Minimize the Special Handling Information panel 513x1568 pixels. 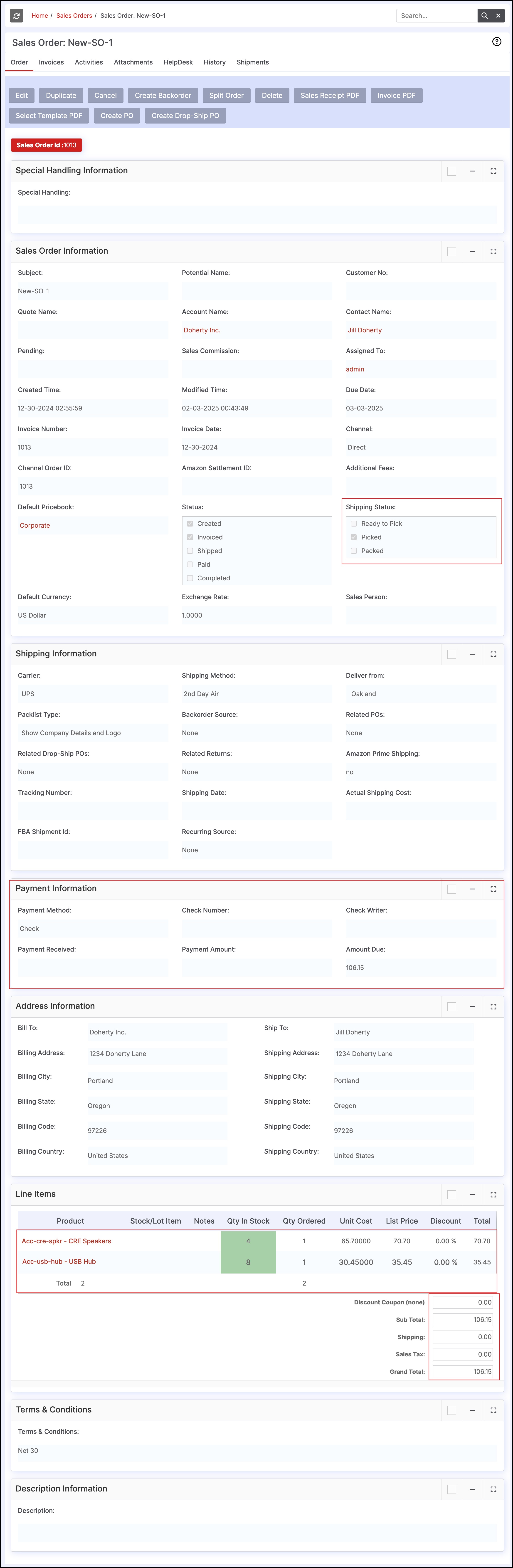472,171
